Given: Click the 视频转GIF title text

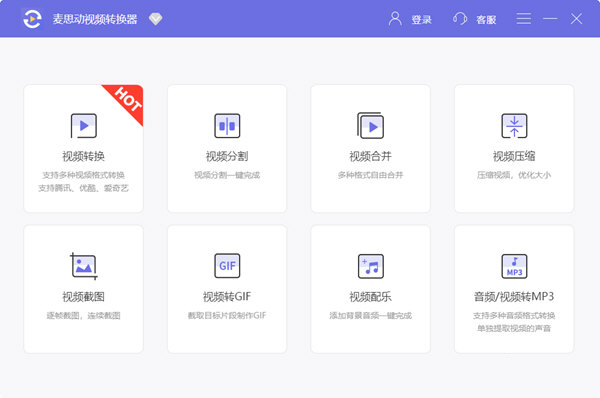Looking at the screenshot, I should point(227,297).
